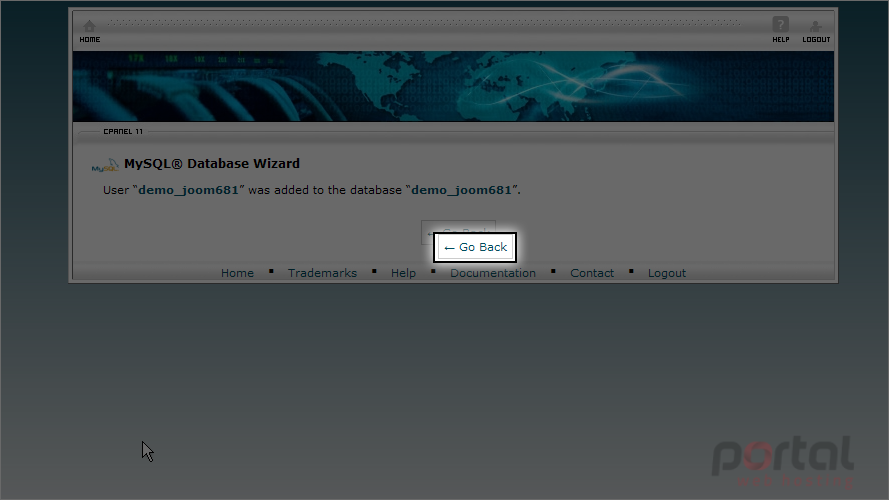Open the Help footer link
The width and height of the screenshot is (889, 500).
[x=403, y=273]
